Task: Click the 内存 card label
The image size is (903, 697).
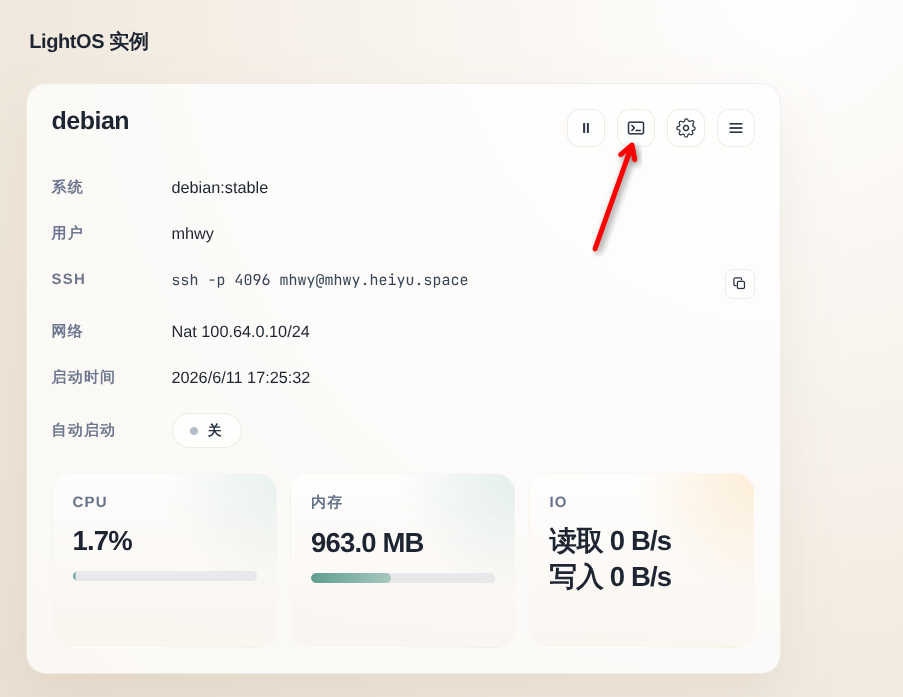Action: pyautogui.click(x=327, y=502)
